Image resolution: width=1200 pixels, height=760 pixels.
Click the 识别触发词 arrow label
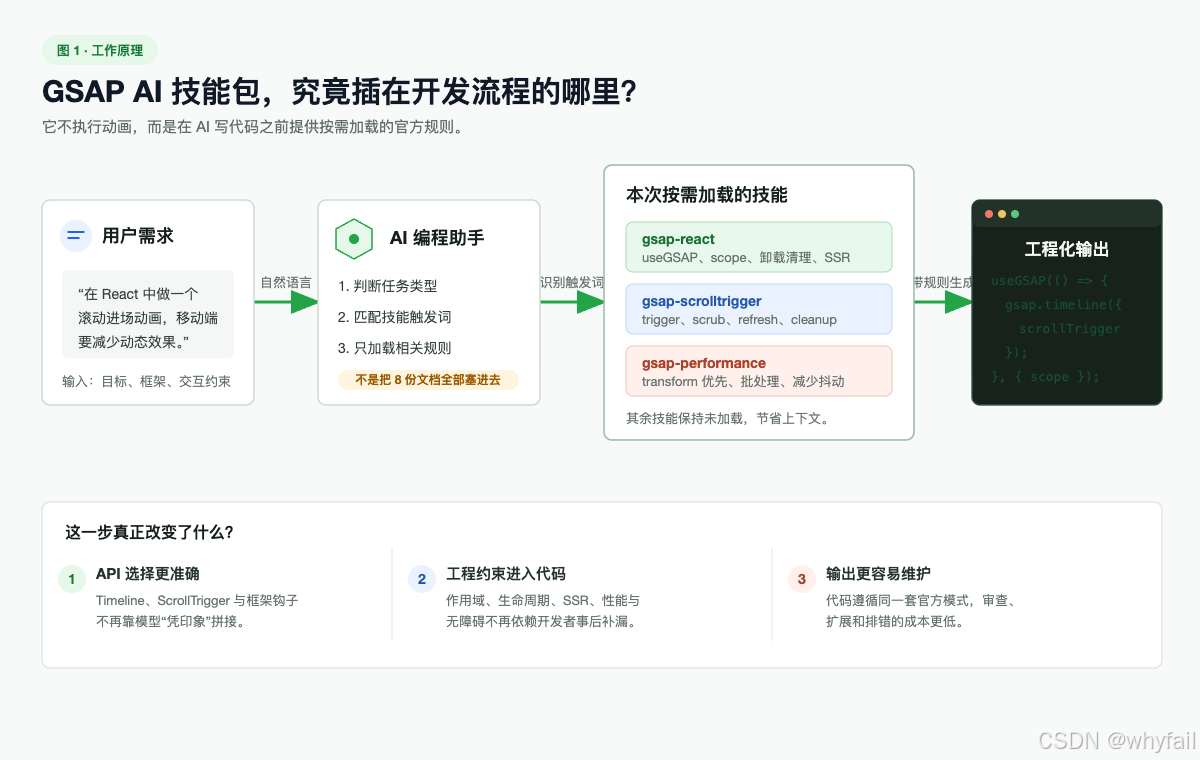click(x=572, y=283)
